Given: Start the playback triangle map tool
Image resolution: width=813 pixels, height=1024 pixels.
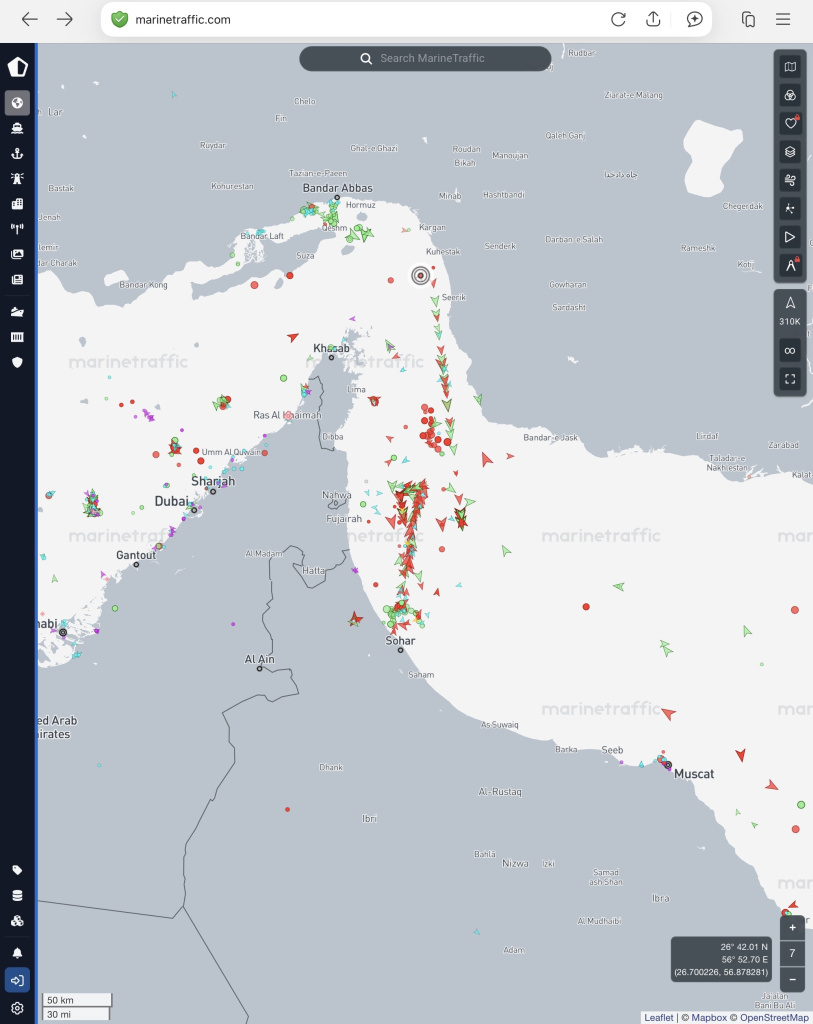Looking at the screenshot, I should (790, 237).
